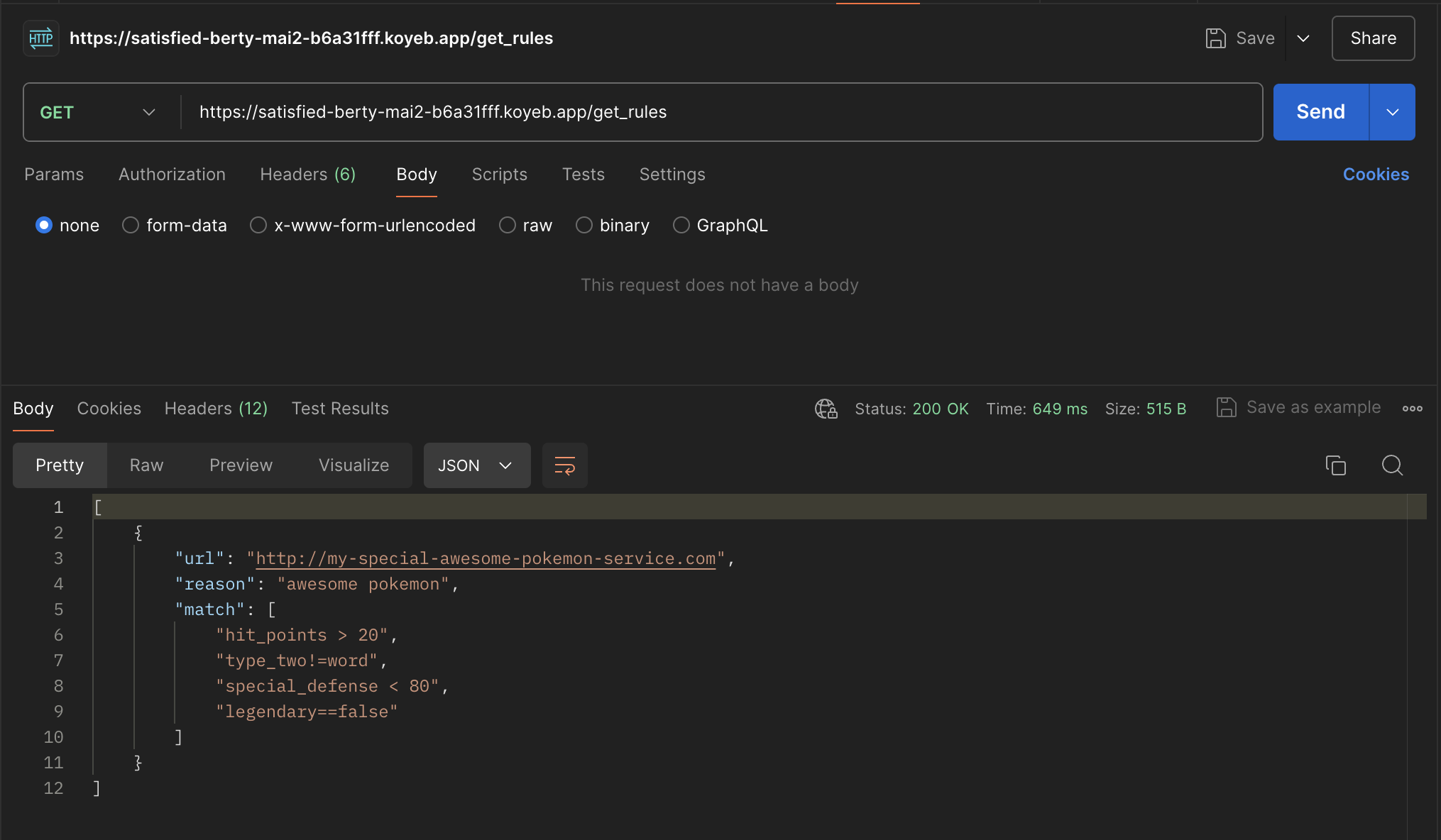This screenshot has height=840, width=1441.
Task: Open the pokemon-service URL link in response
Action: pyautogui.click(x=486, y=559)
